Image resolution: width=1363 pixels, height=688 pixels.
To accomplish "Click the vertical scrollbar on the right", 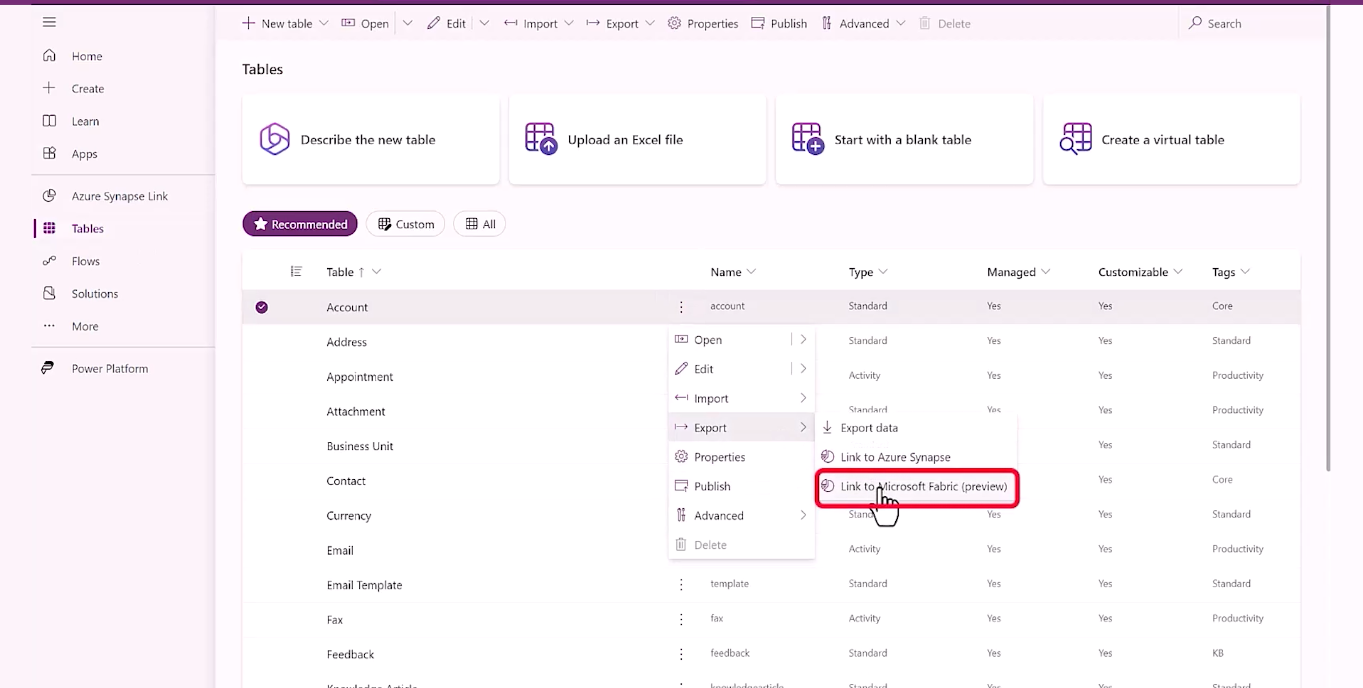I will tap(1328, 237).
